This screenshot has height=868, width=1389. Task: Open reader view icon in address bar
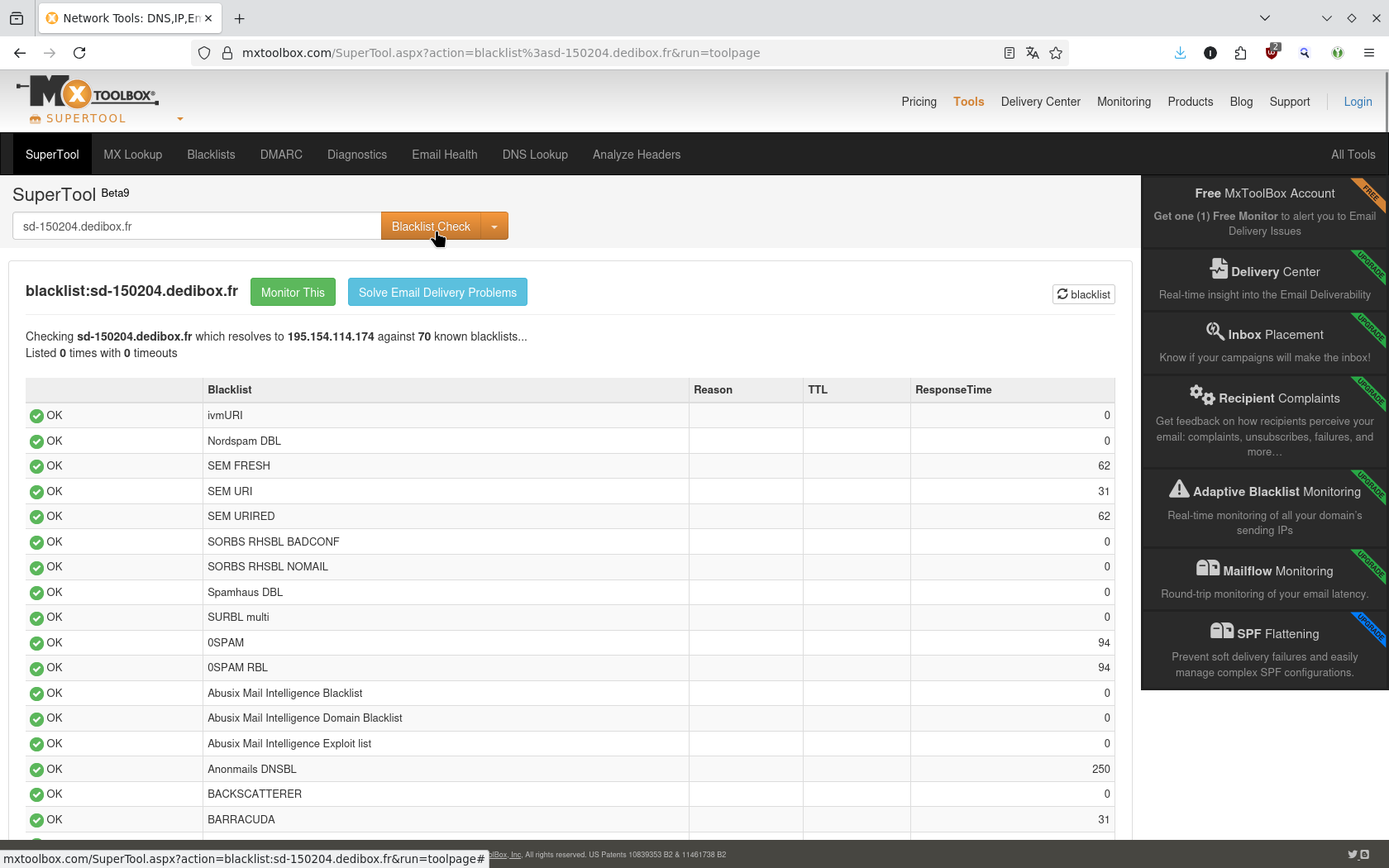pos(1009,53)
